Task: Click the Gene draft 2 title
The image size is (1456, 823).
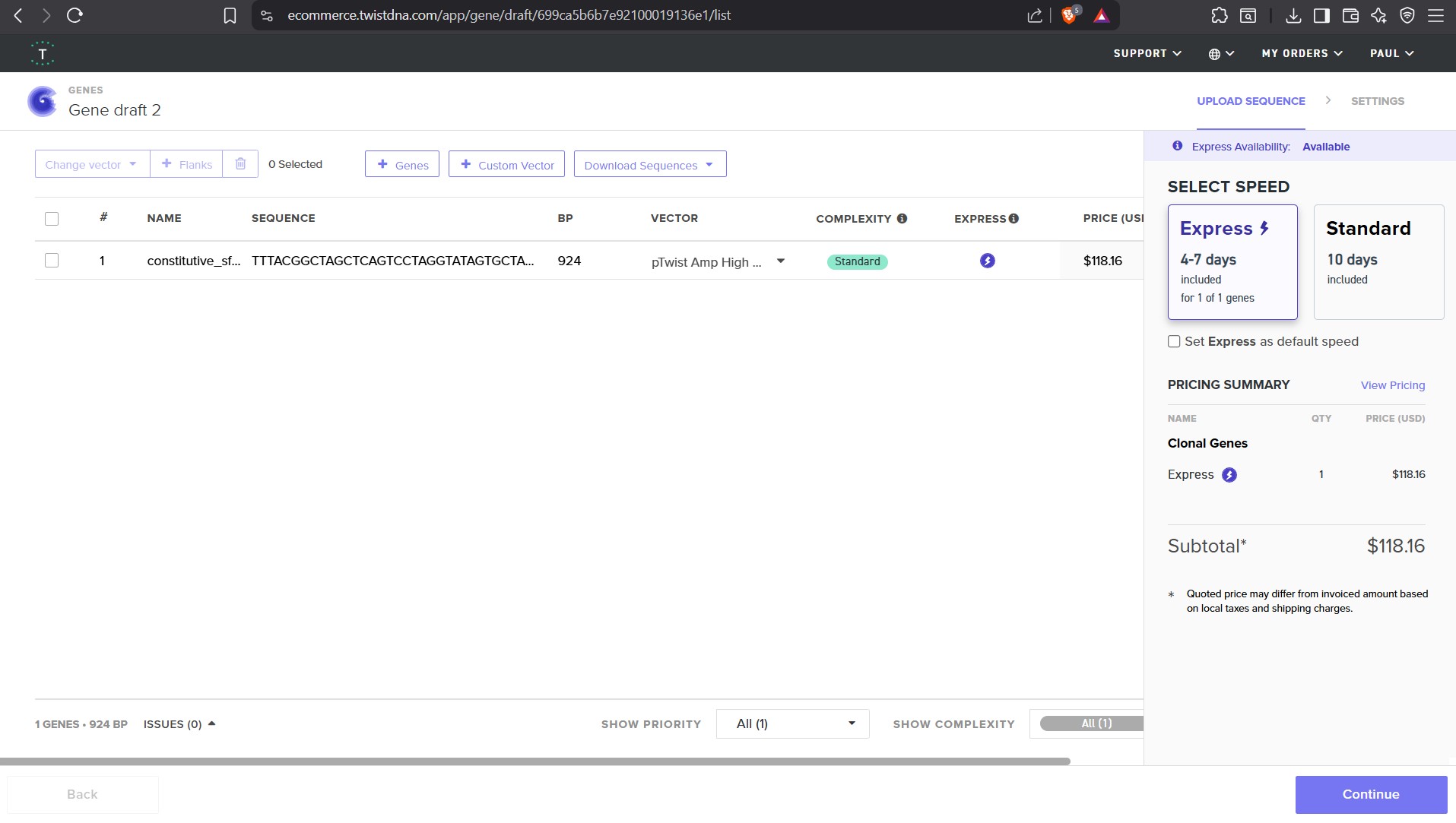Action: 115,110
